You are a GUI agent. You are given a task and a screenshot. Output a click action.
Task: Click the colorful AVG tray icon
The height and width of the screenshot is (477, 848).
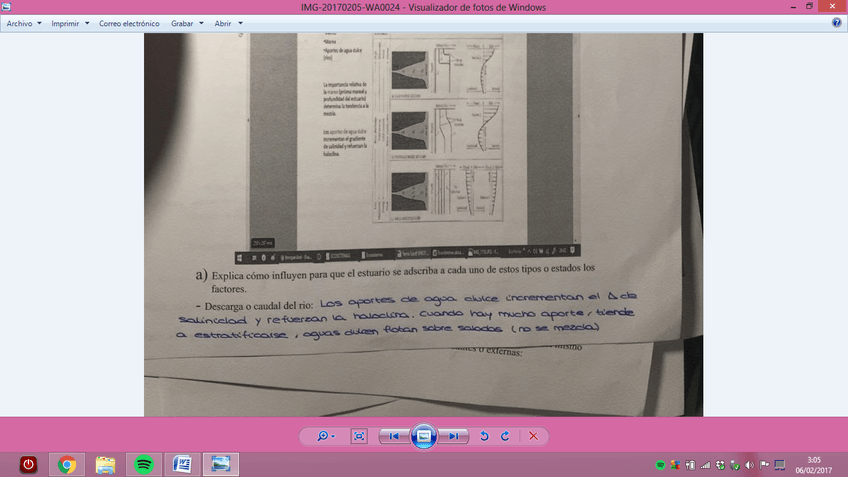[x=675, y=465]
